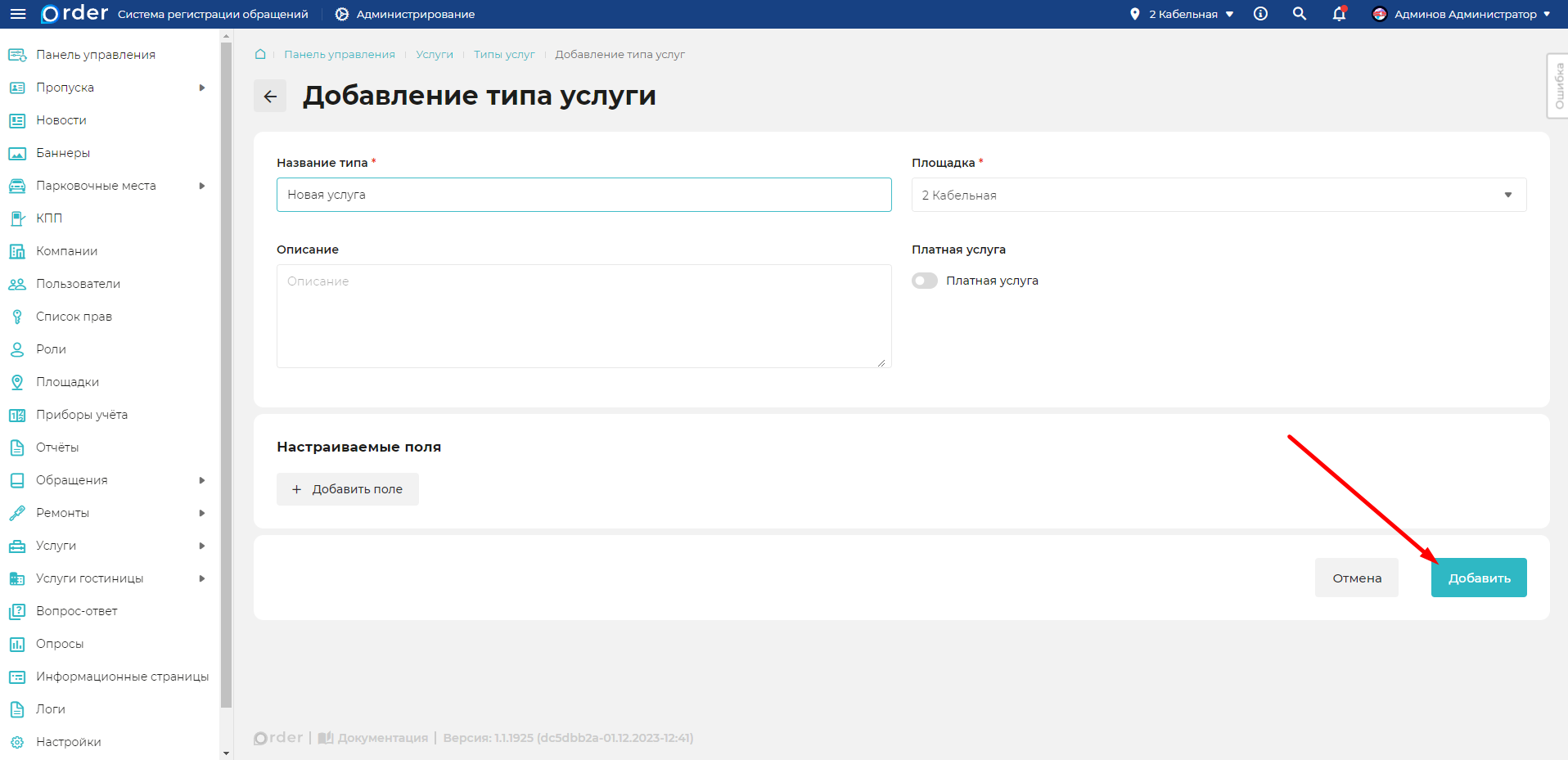1568x760 pixels.
Task: Click the Добавить submit button
Action: (1478, 578)
